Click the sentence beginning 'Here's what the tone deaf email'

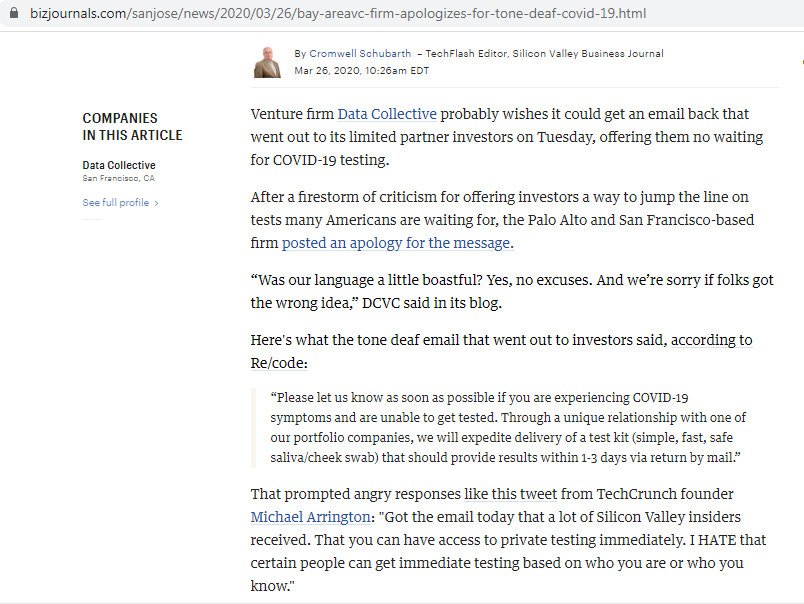(x=501, y=340)
